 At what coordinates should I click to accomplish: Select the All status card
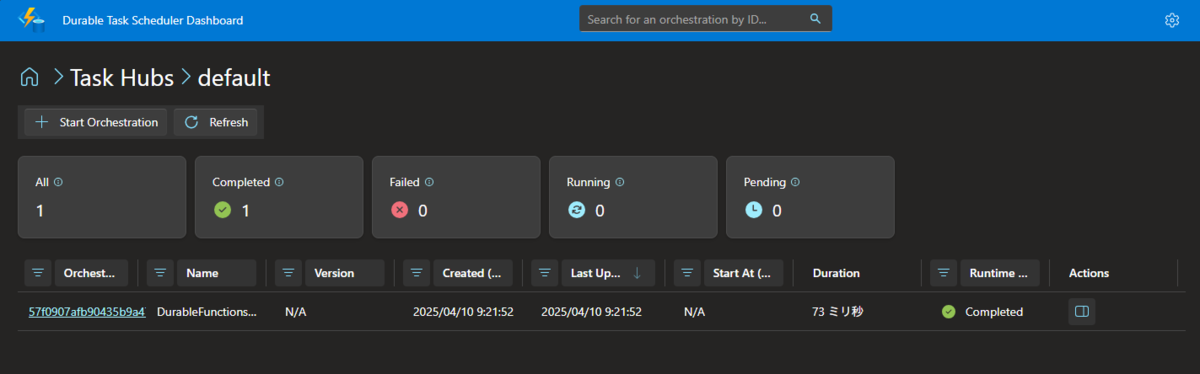click(x=102, y=197)
